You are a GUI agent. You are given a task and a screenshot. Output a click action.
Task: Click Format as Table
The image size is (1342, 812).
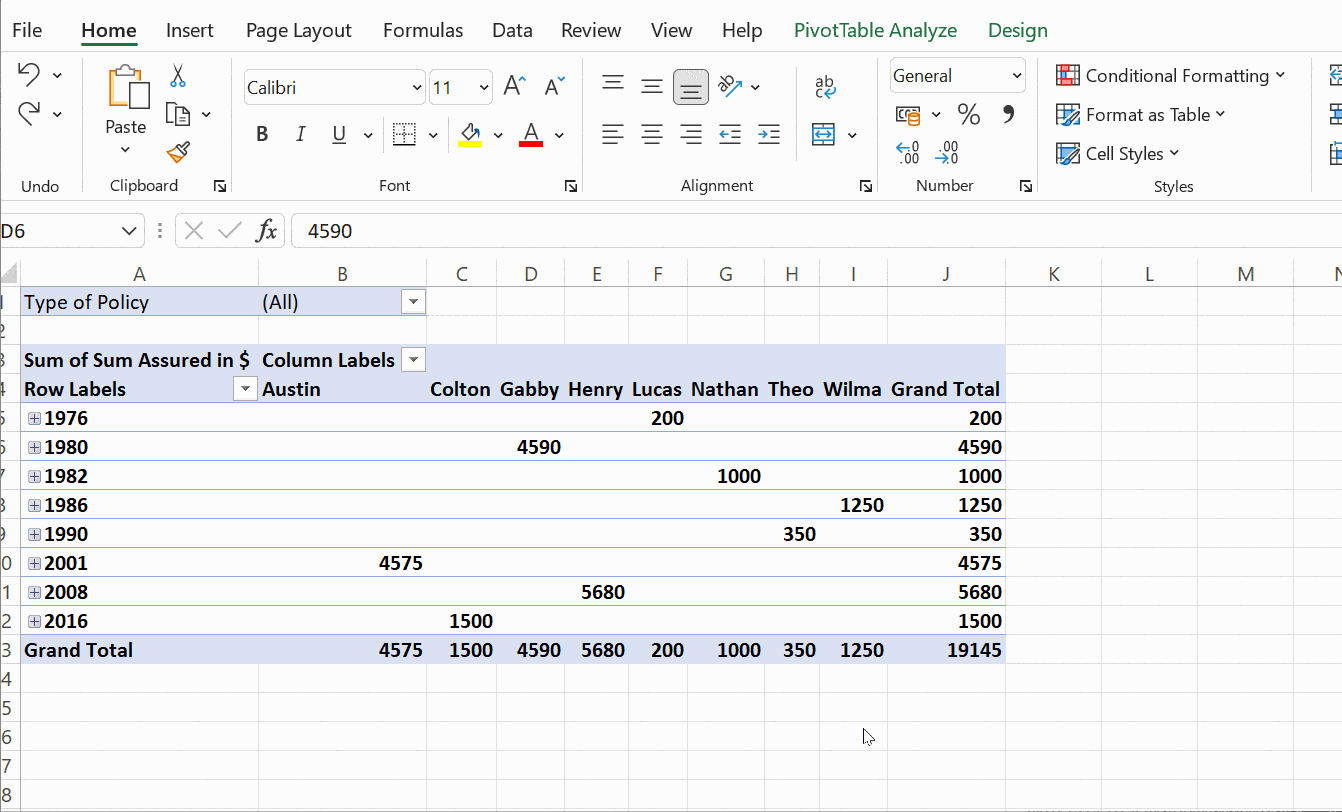1140,114
